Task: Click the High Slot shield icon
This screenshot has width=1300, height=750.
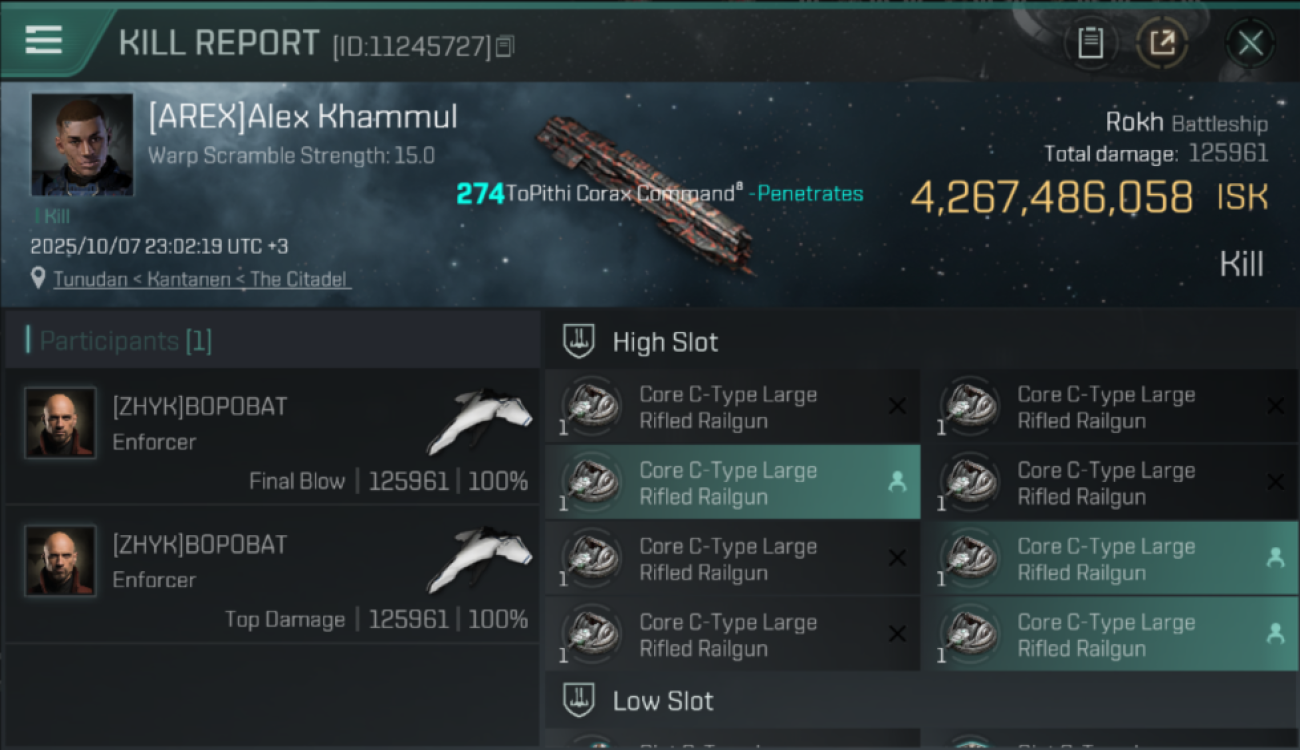Action: 580,341
